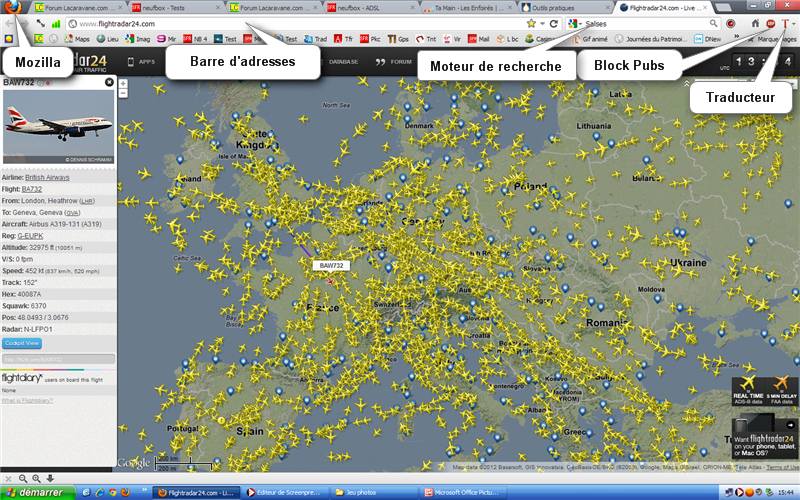The width and height of the screenshot is (800, 500).
Task: Click the Cockpit View button
Action: click(x=22, y=343)
